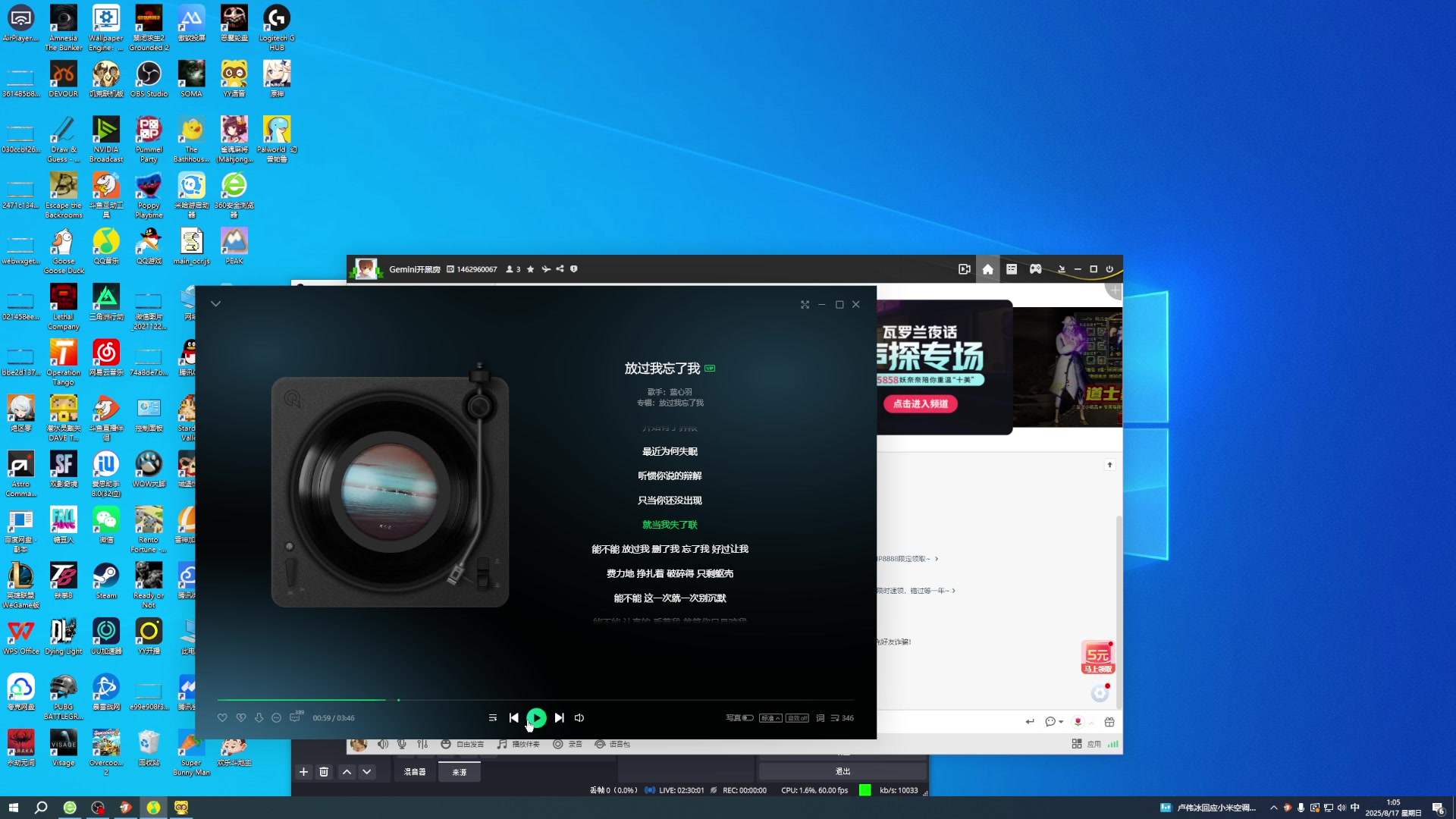1456x819 pixels.
Task: Open the flower gift icon in YY chat
Action: pos(1078,722)
